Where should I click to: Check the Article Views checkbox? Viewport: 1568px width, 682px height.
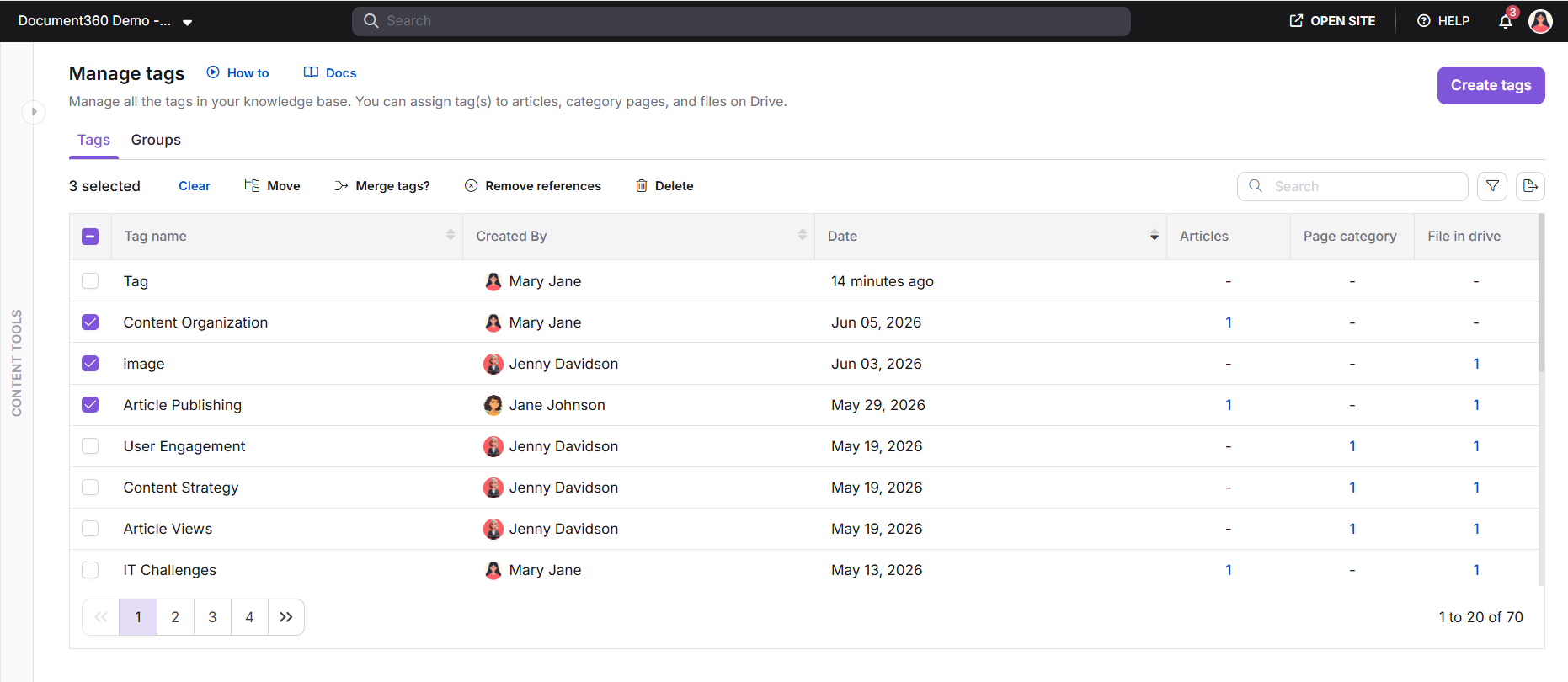tap(90, 529)
